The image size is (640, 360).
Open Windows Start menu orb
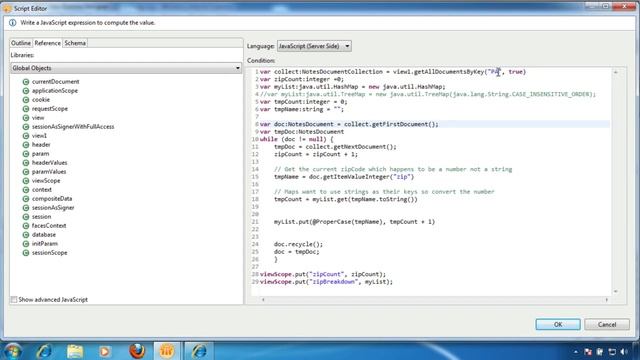(x=13, y=351)
